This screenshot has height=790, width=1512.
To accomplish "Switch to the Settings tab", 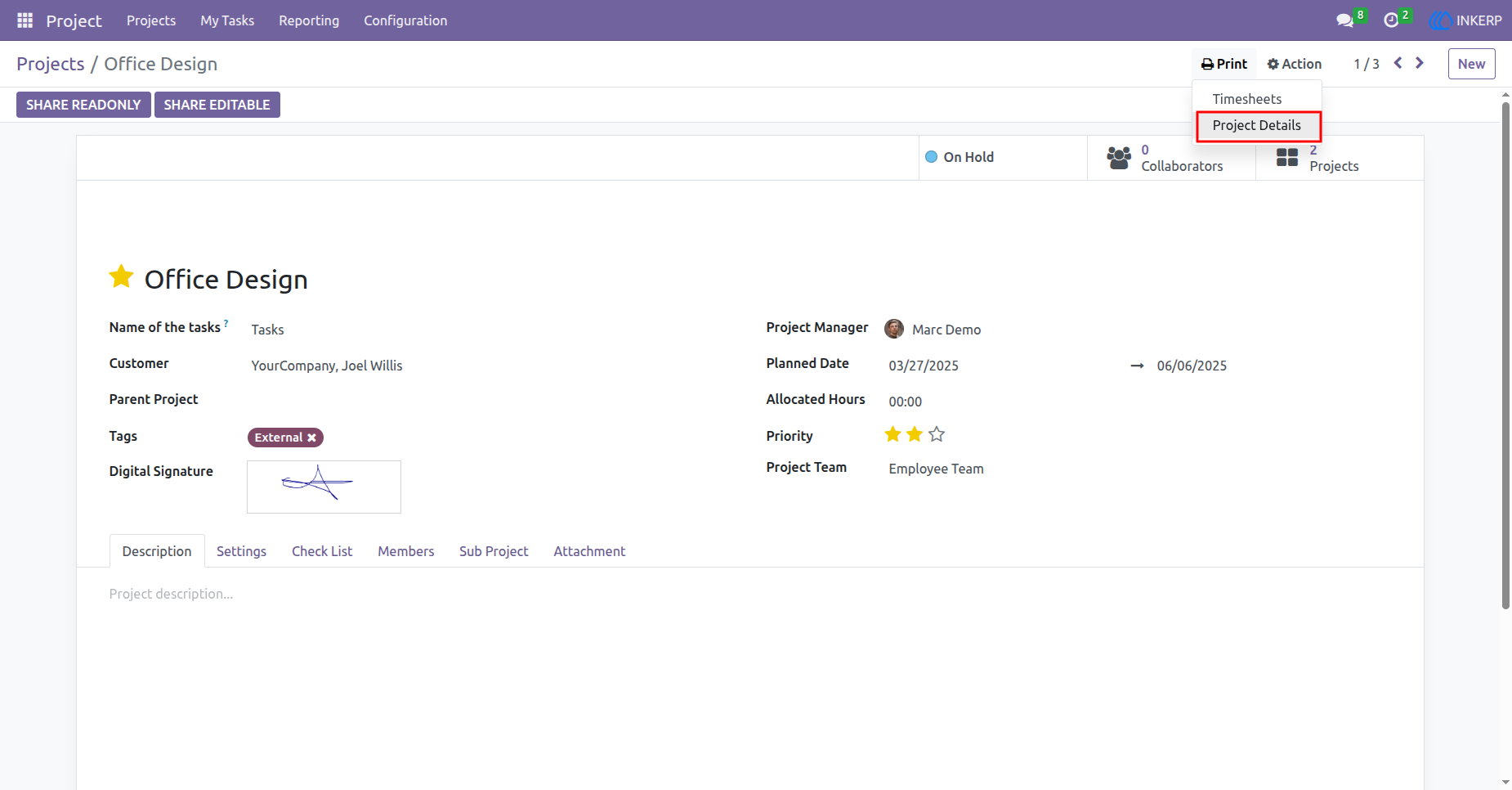I will point(241,551).
